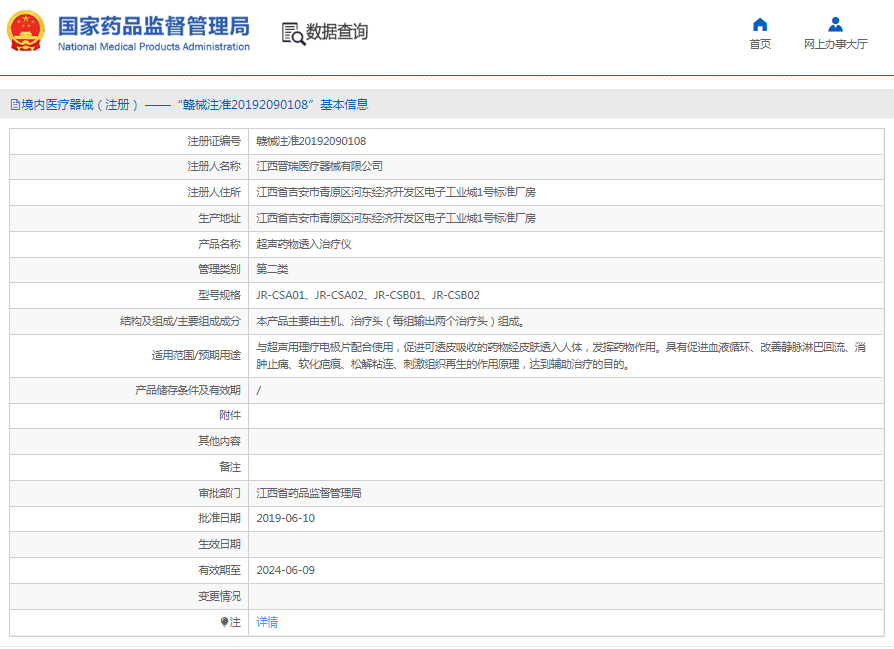
Task: Select the JR-CSA01 model list value
Action: click(368, 295)
